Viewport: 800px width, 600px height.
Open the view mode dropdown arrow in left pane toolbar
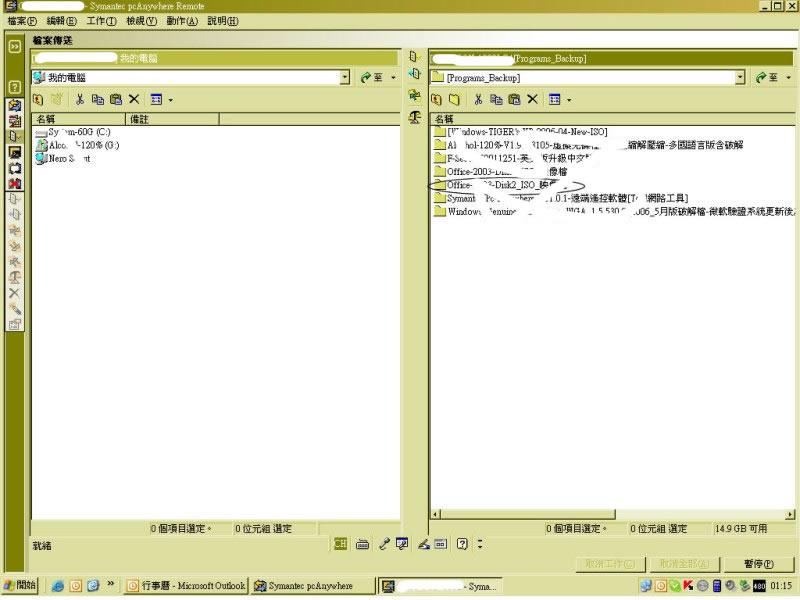pos(170,100)
